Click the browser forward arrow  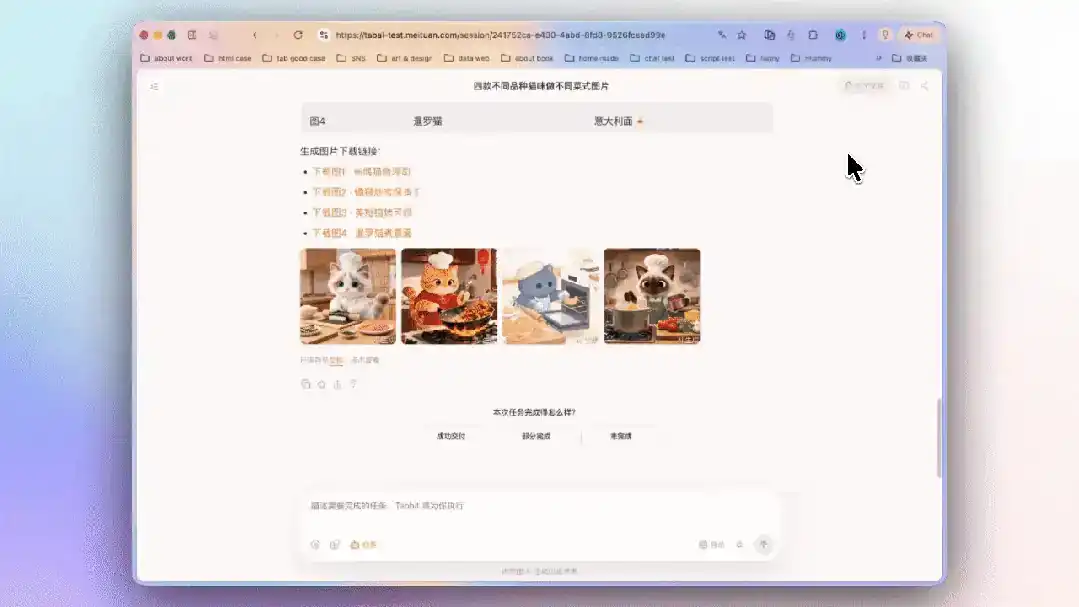click(277, 35)
